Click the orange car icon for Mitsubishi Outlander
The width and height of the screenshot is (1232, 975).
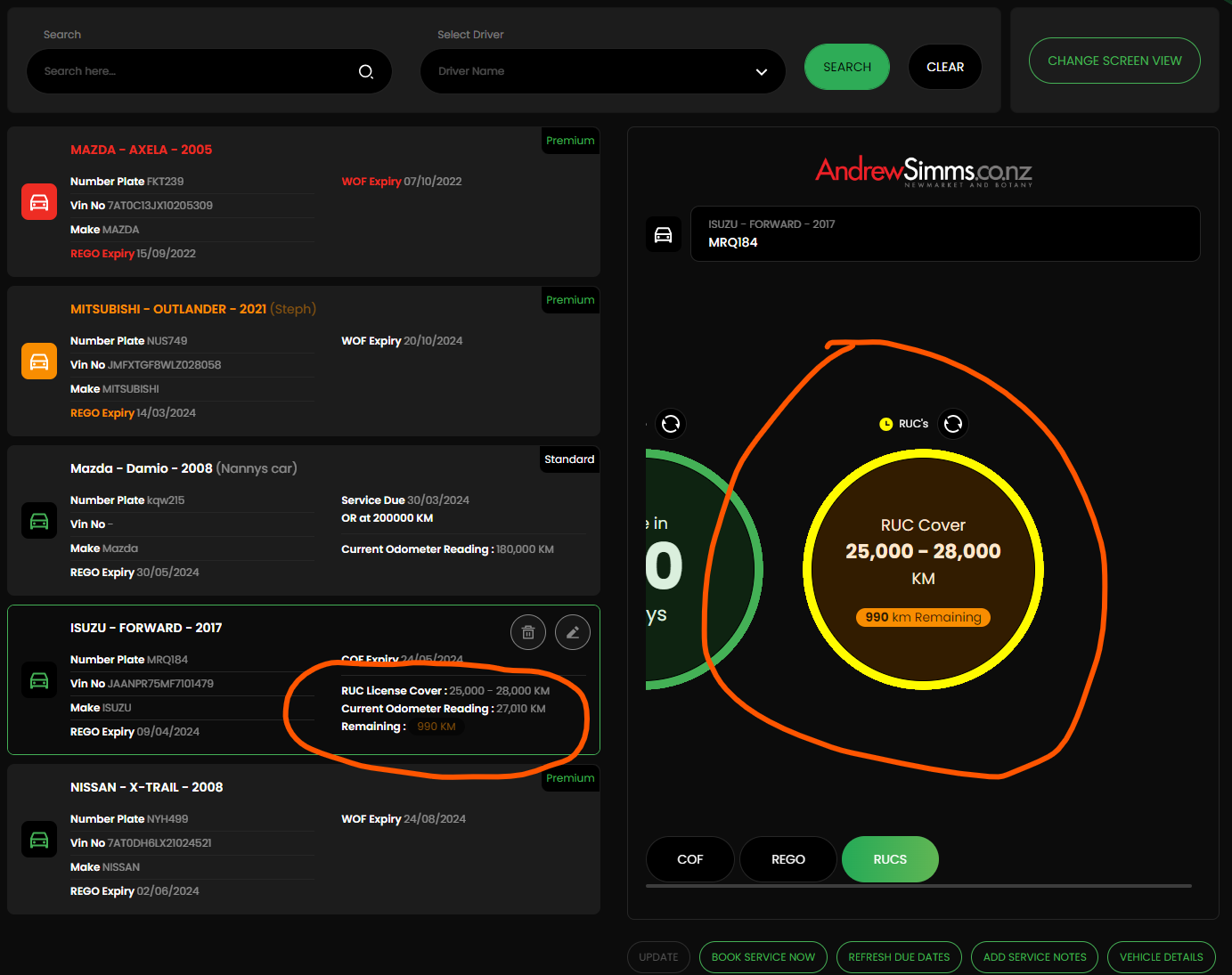[39, 362]
